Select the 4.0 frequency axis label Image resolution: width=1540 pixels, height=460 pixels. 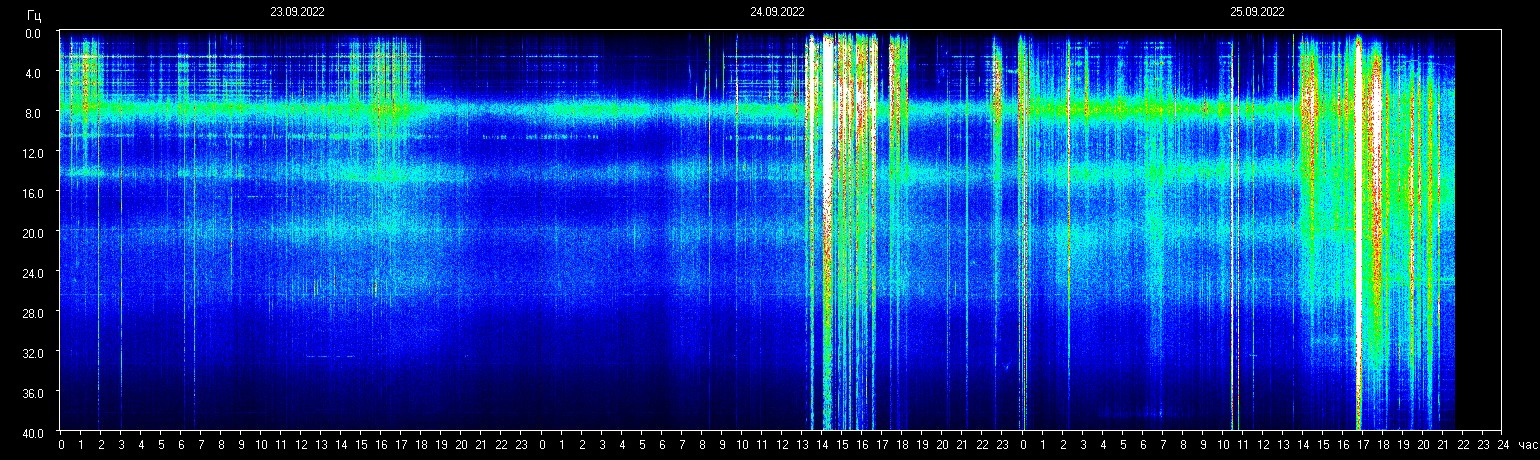(x=34, y=73)
